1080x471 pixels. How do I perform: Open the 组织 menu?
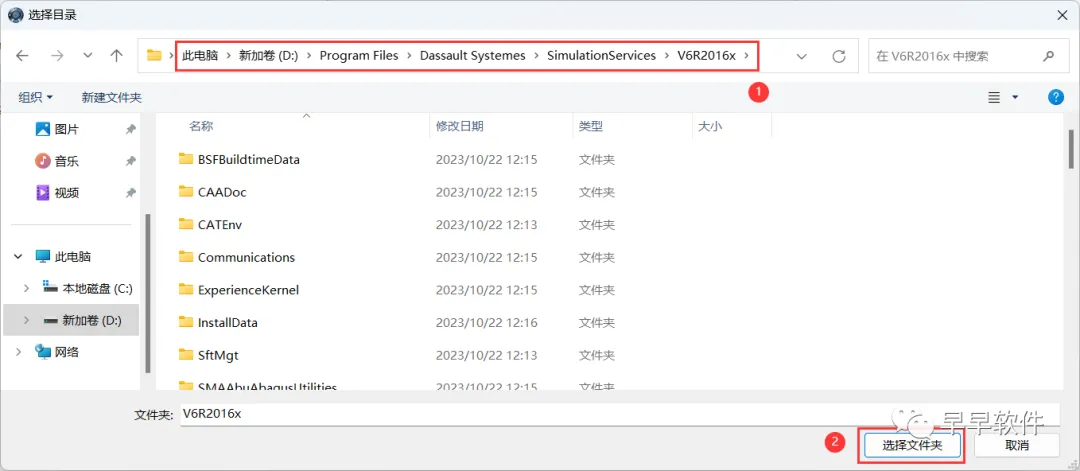coord(35,98)
